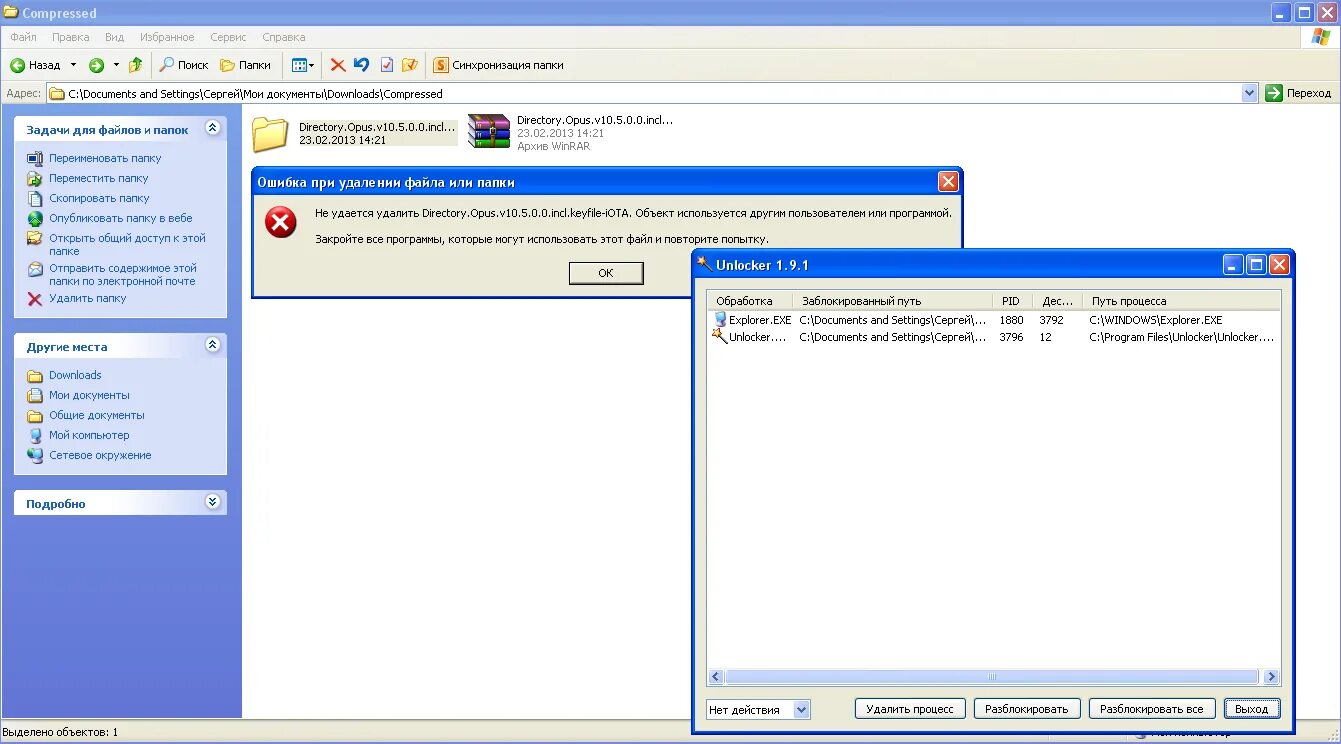Click the folder options icon
The image size is (1341, 744).
[x=410, y=65]
